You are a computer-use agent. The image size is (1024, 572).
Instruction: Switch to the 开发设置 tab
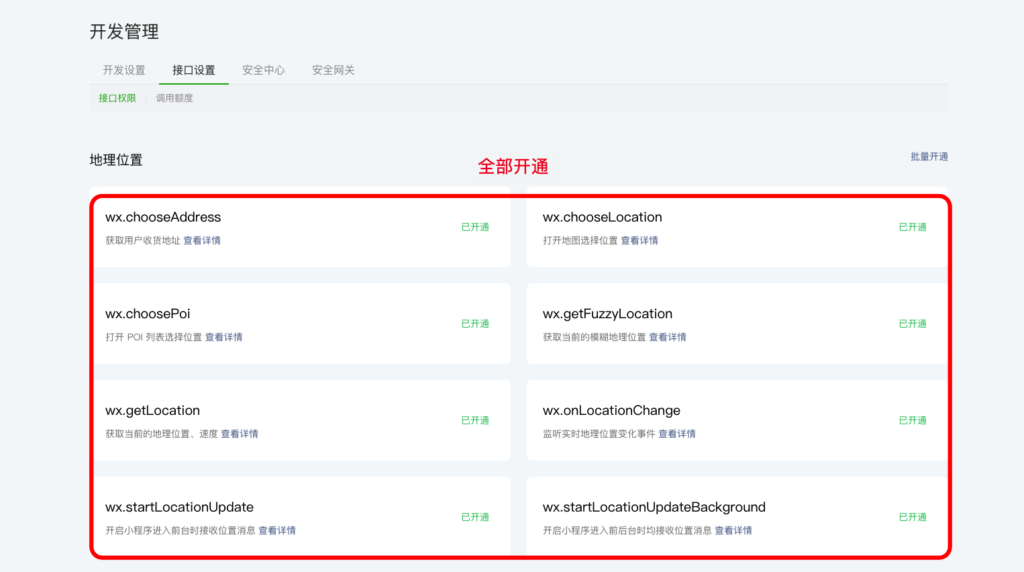point(124,70)
